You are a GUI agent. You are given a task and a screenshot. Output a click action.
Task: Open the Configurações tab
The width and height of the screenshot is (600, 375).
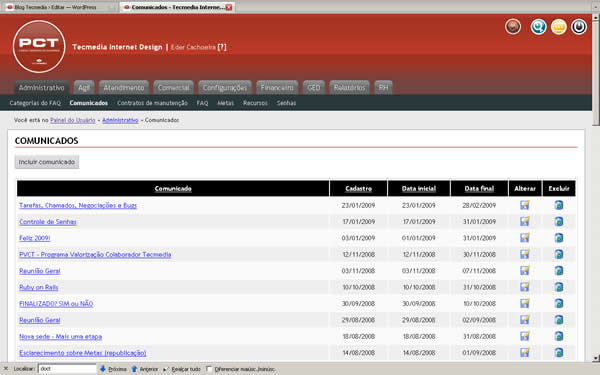pos(225,88)
